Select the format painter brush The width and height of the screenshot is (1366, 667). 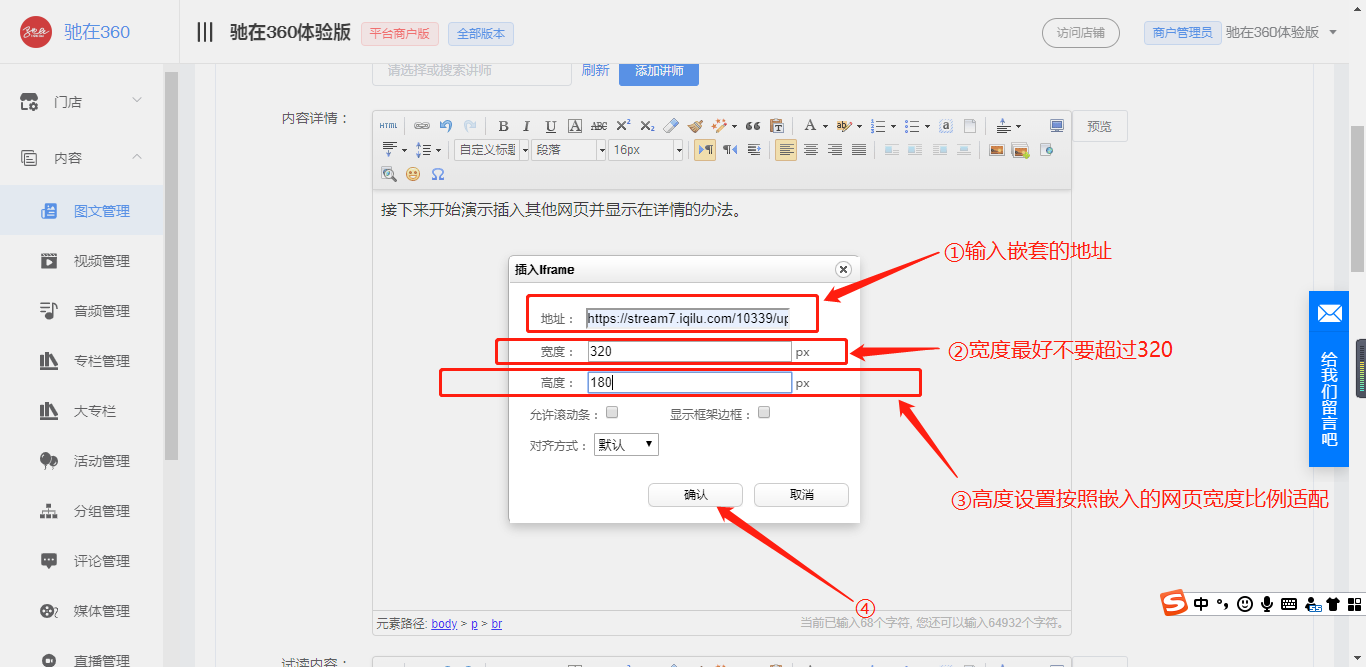(x=695, y=126)
